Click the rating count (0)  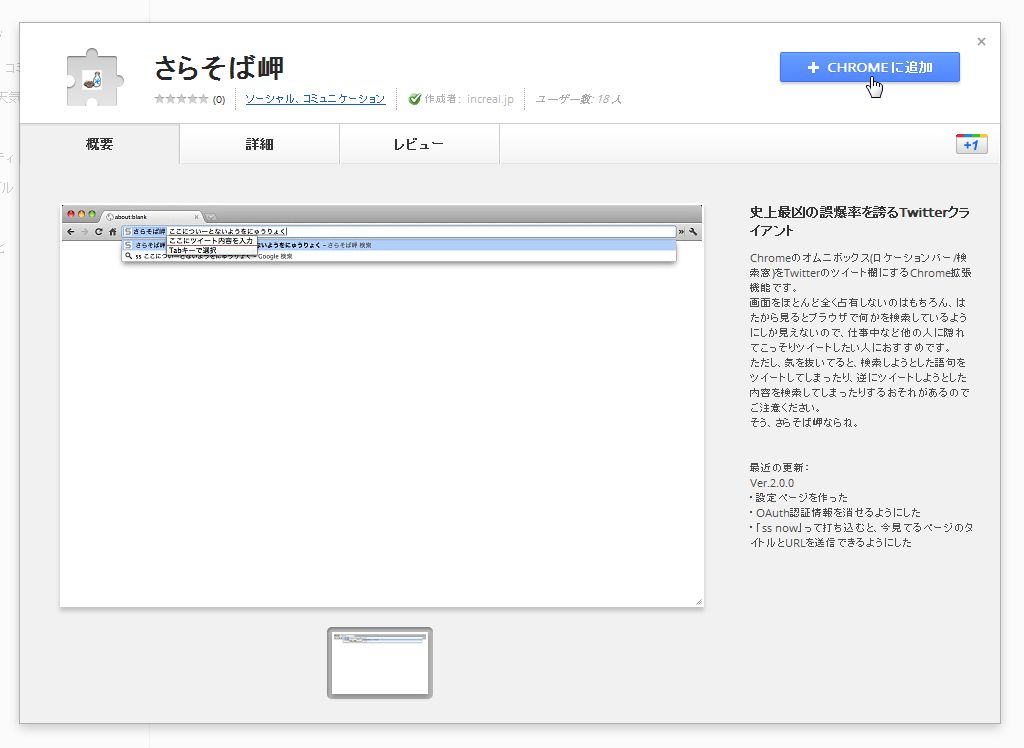219,99
